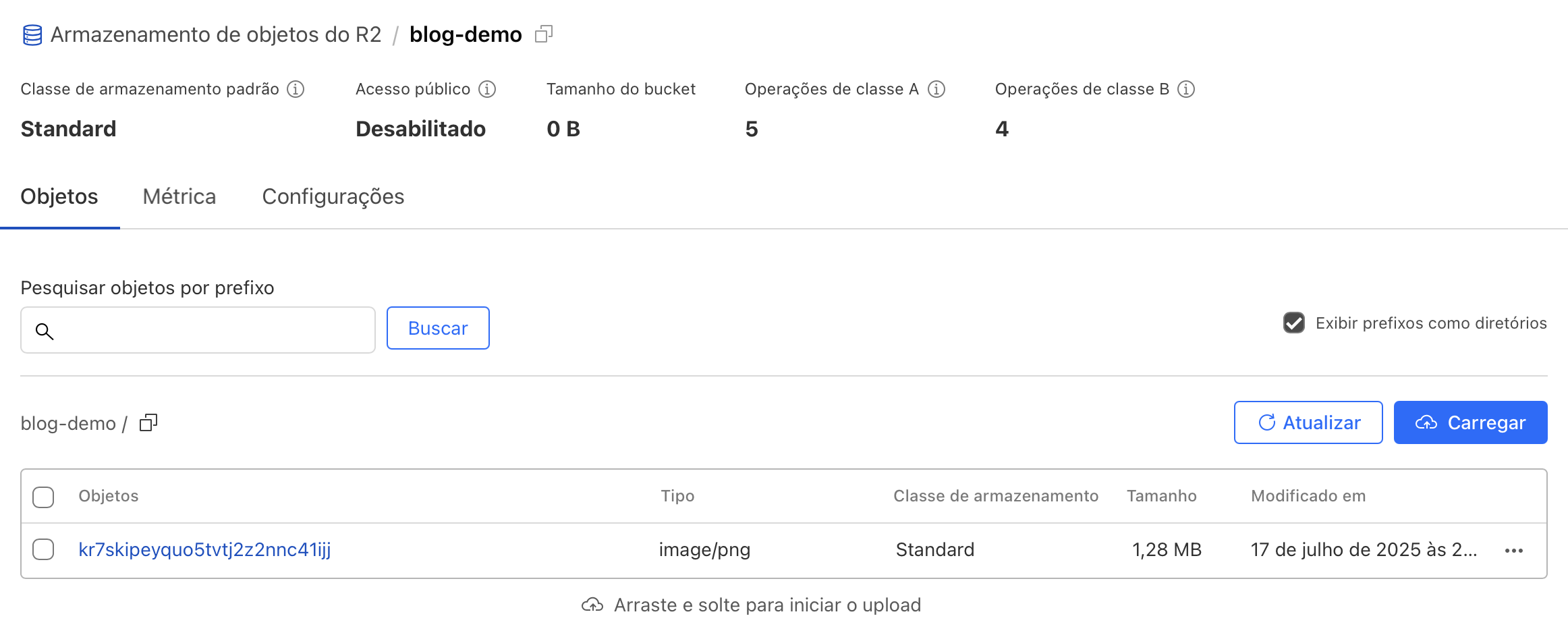Click the R2 database bucket icon
Image resolution: width=1568 pixels, height=633 pixels.
[x=32, y=34]
